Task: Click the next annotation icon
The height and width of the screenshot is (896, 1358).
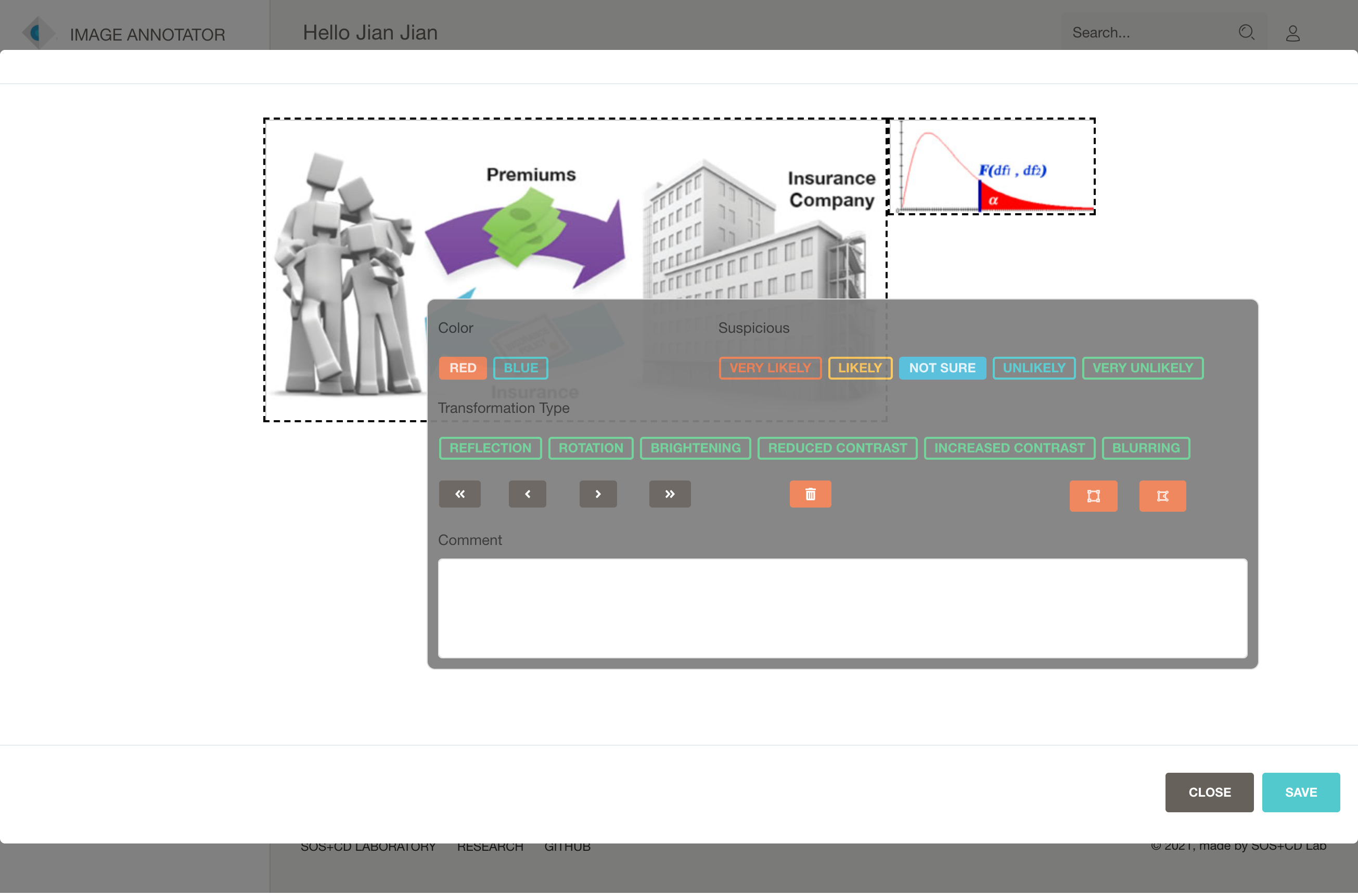Action: tap(598, 493)
